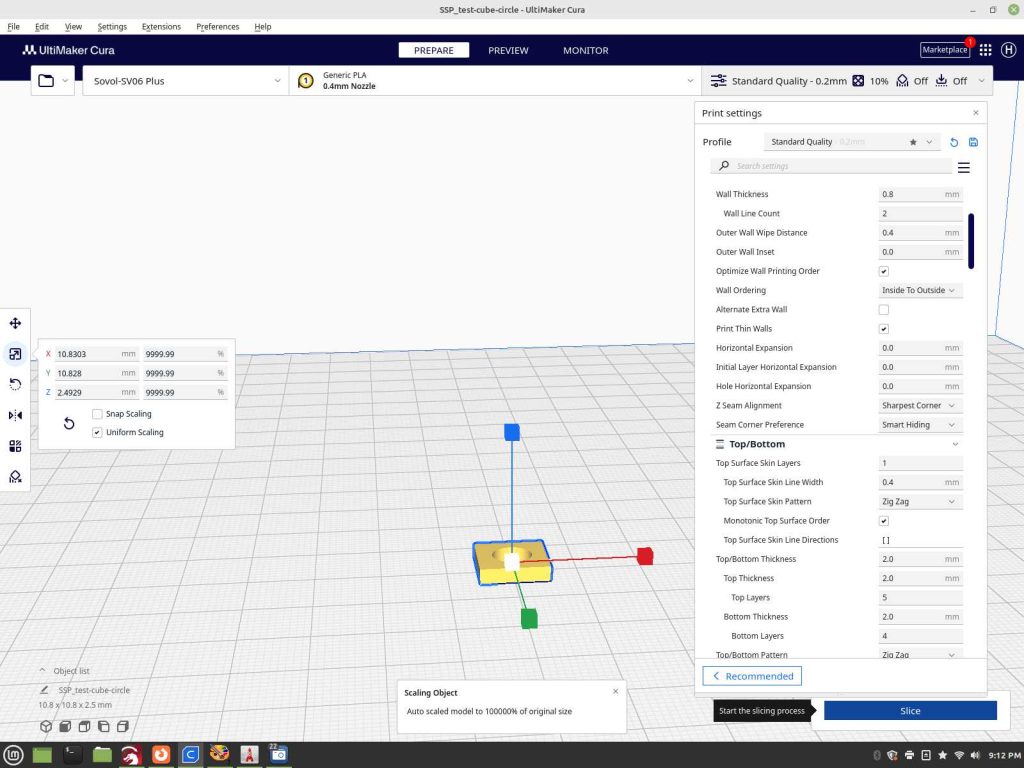Select SSP_test-cube-circle in the object list
The image size is (1024, 768).
(94, 690)
